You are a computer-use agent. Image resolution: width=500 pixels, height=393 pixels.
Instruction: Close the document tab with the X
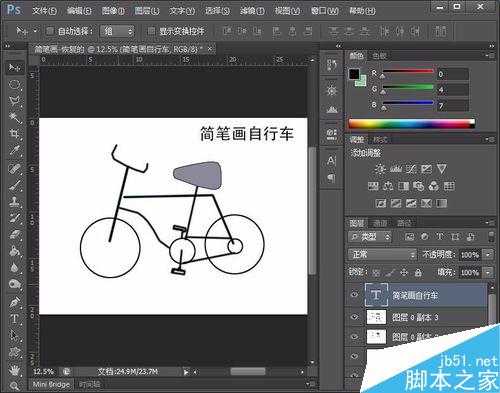point(210,49)
